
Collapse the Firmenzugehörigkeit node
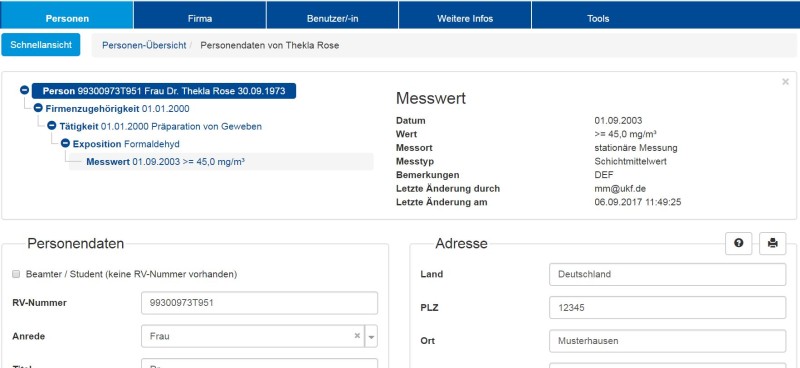pyautogui.click(x=38, y=108)
